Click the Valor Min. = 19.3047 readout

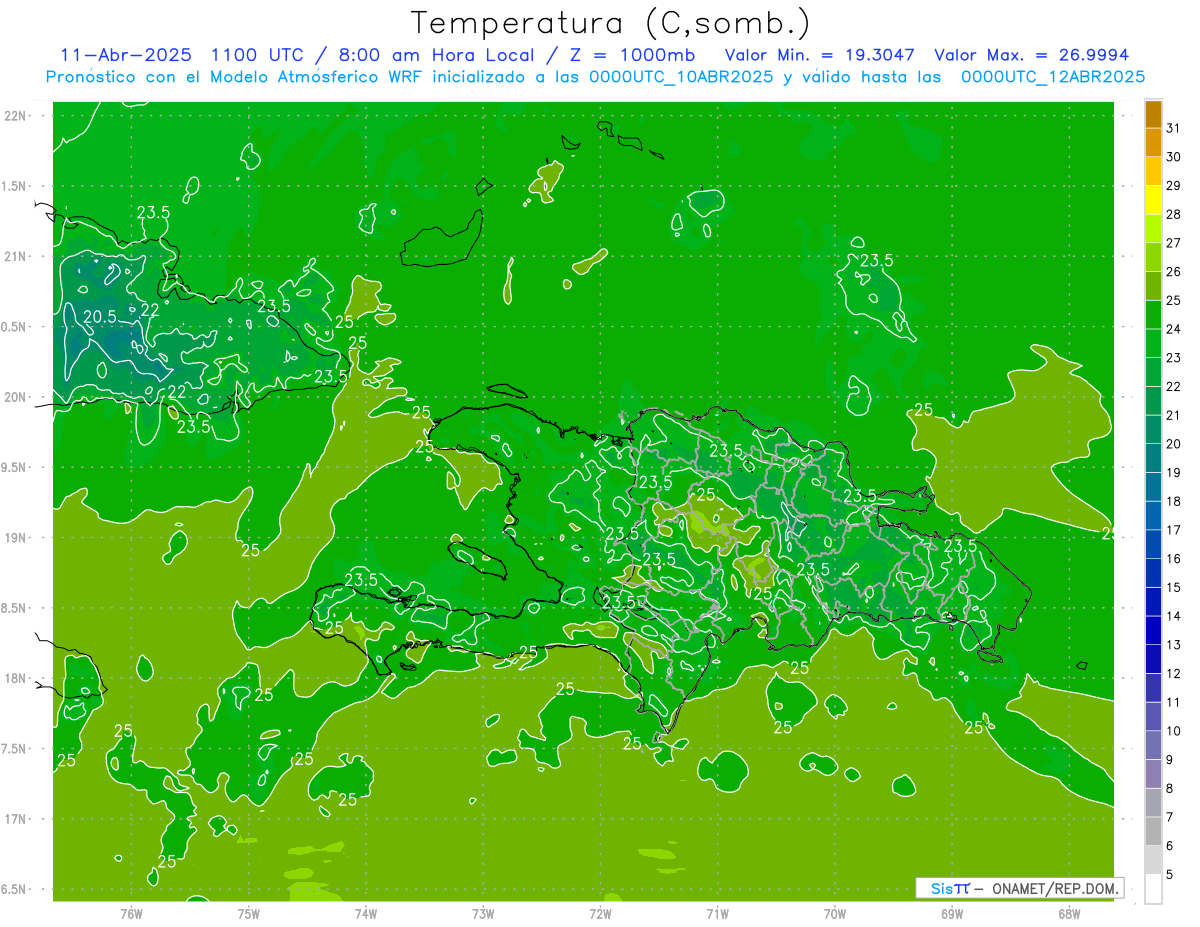(x=820, y=55)
